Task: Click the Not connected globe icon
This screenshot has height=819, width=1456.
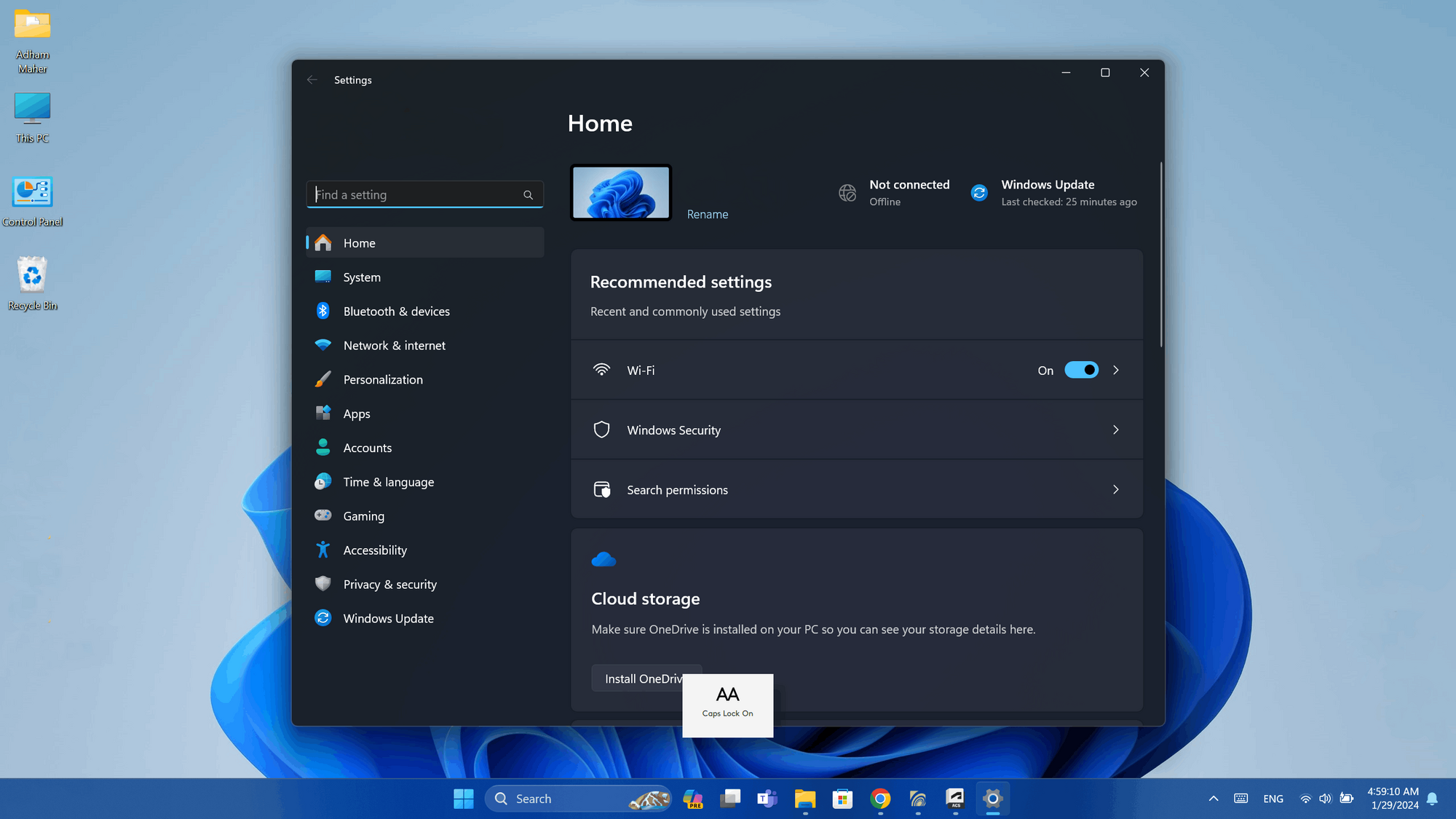Action: pyautogui.click(x=847, y=193)
